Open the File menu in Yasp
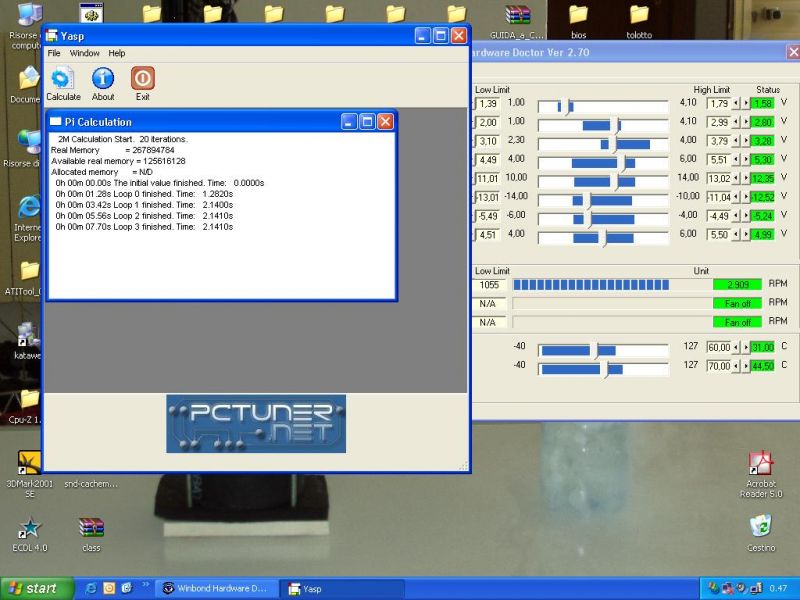Screen dimensions: 800x600 54,53
